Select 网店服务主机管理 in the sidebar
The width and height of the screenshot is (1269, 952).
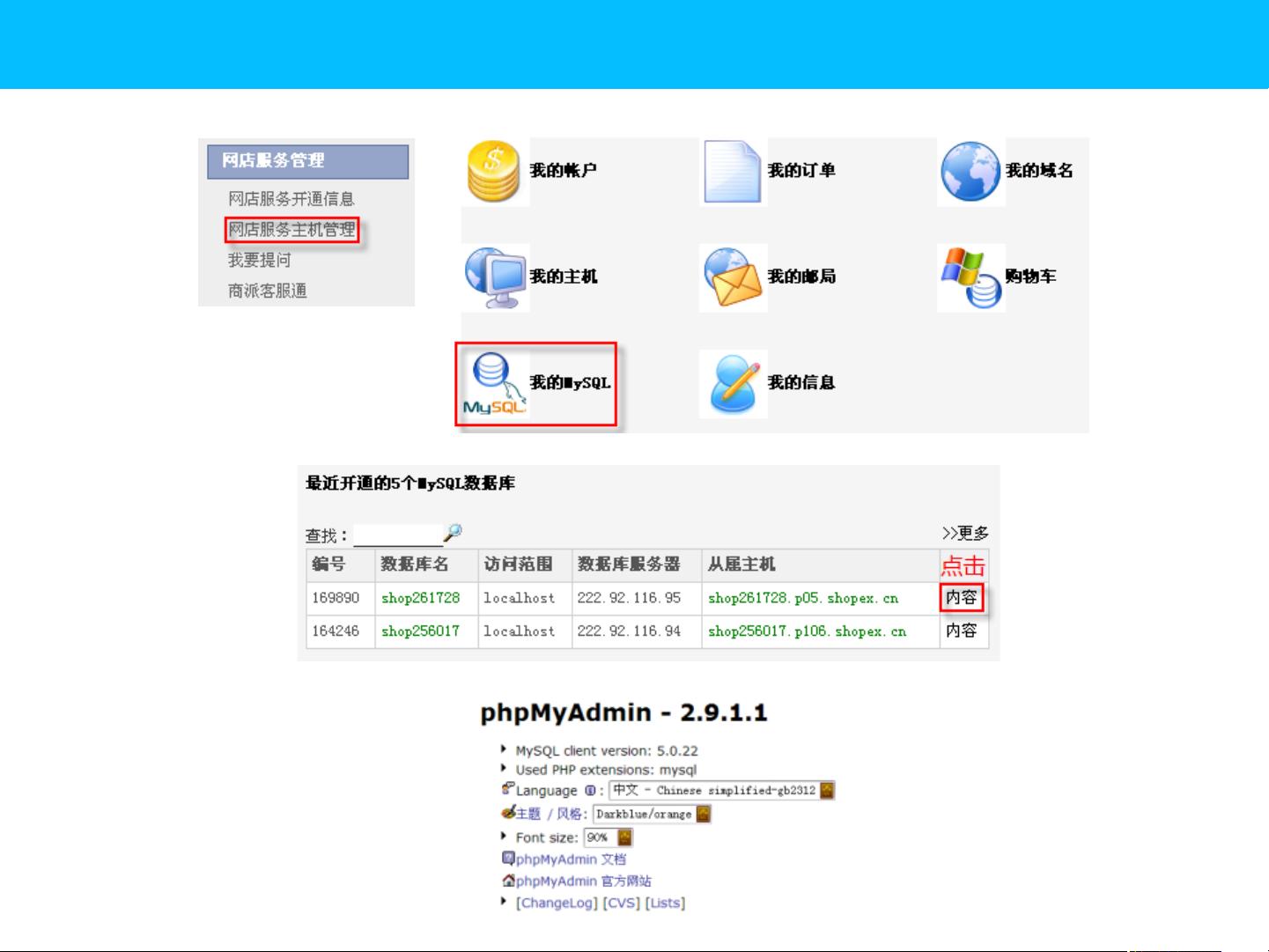click(291, 230)
